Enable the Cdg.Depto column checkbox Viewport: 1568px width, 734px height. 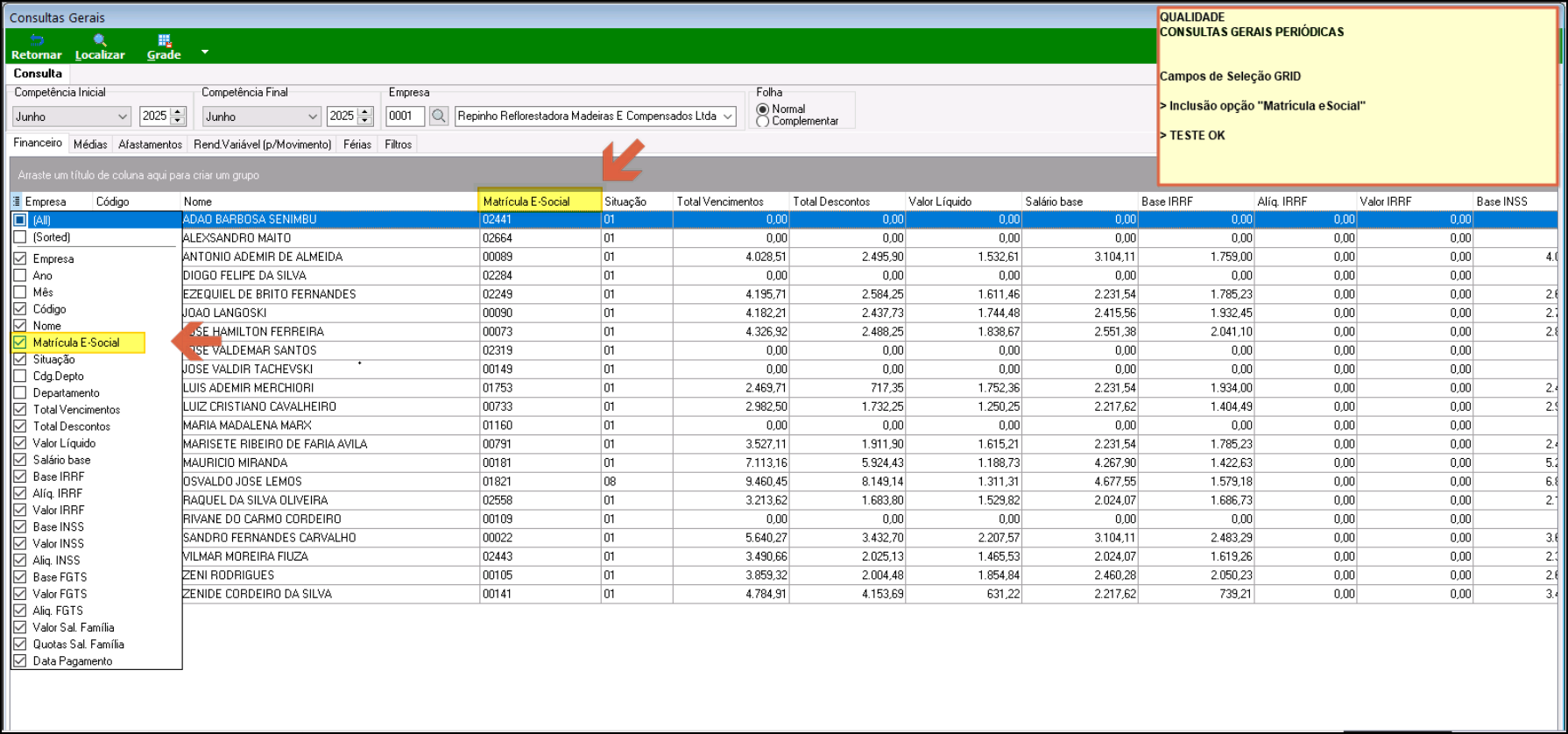[x=20, y=376]
